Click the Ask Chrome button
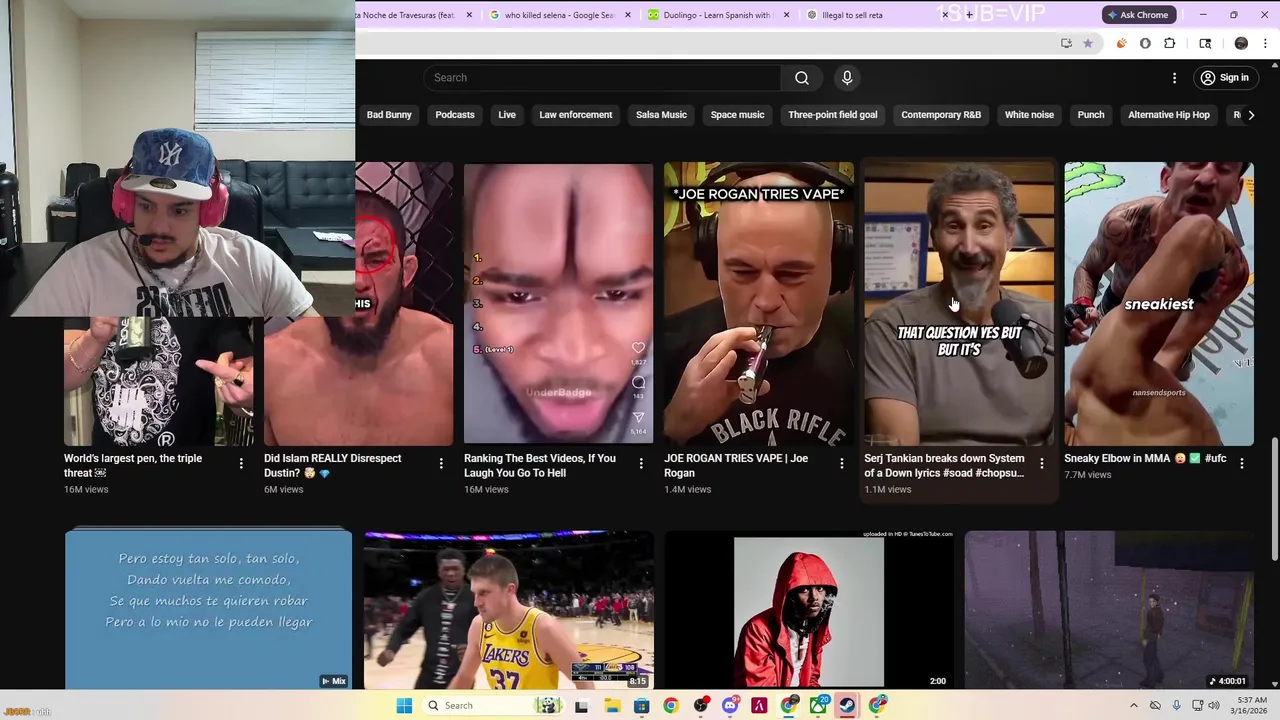1280x720 pixels. point(1137,15)
